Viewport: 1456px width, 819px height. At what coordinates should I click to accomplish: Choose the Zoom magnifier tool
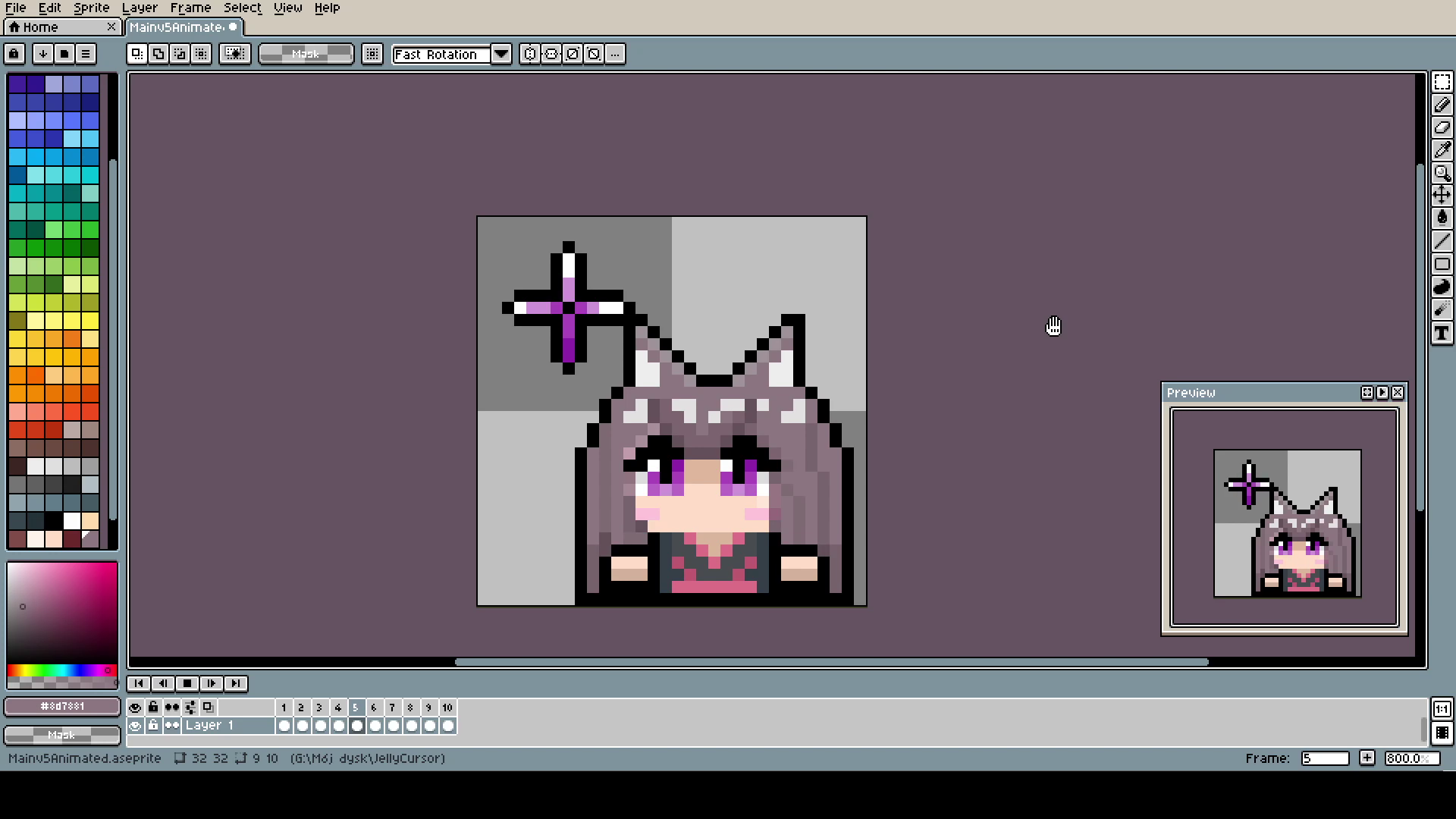pos(1442,173)
